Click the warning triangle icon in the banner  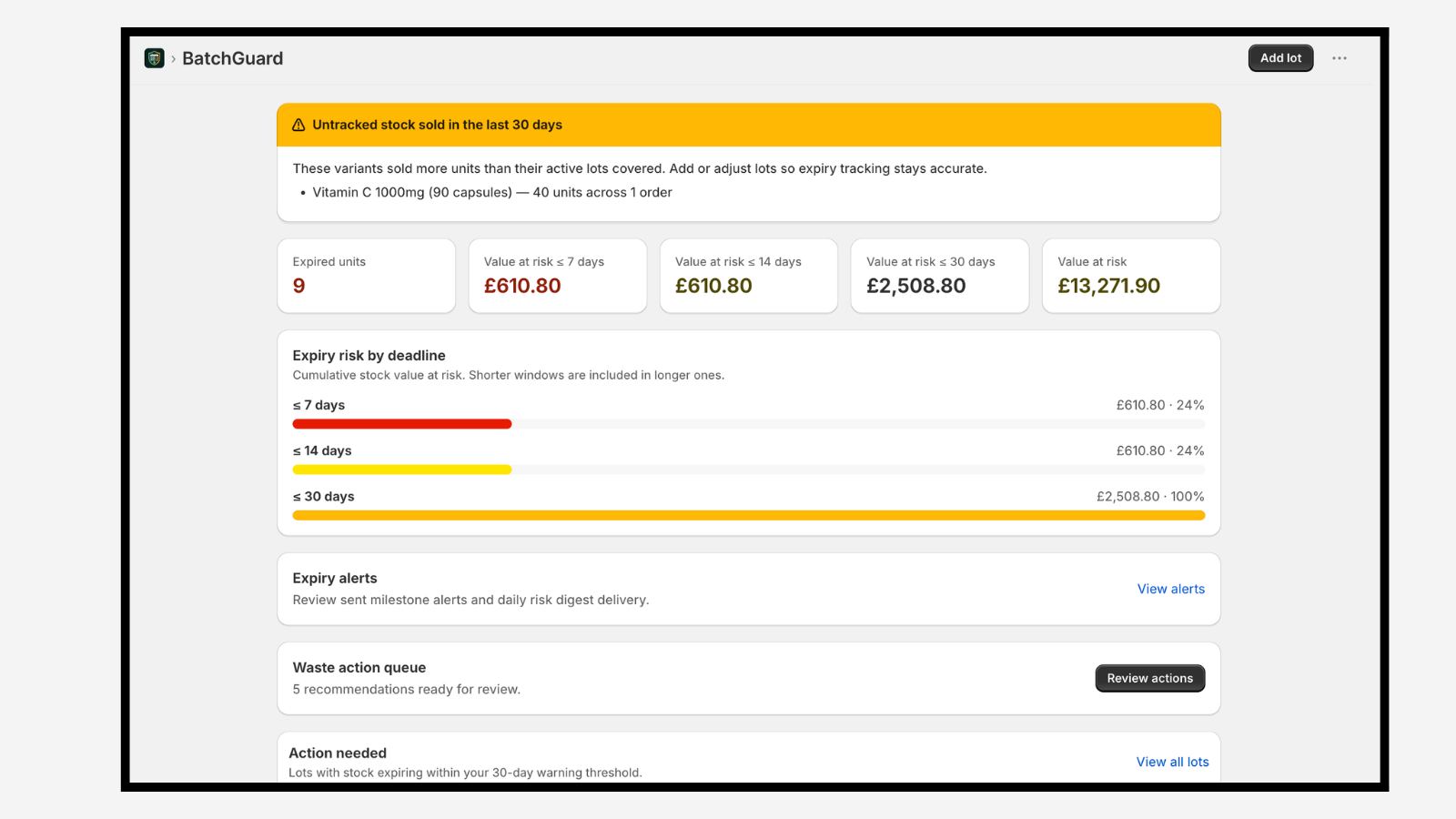298,125
